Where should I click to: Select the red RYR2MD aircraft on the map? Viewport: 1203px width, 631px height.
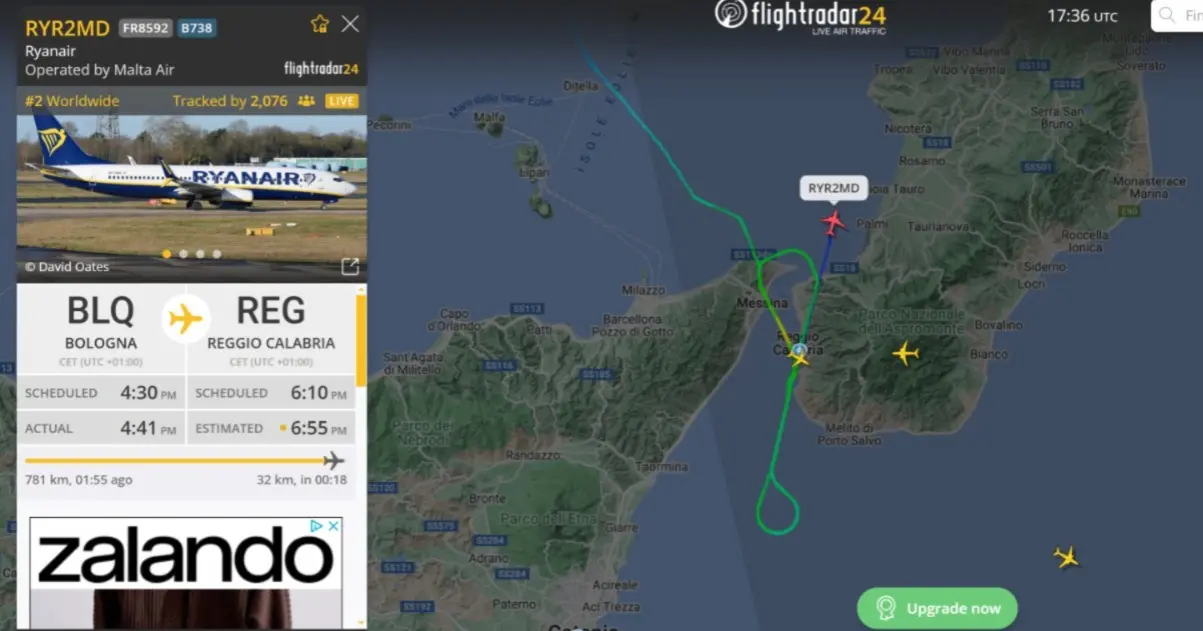pyautogui.click(x=833, y=221)
